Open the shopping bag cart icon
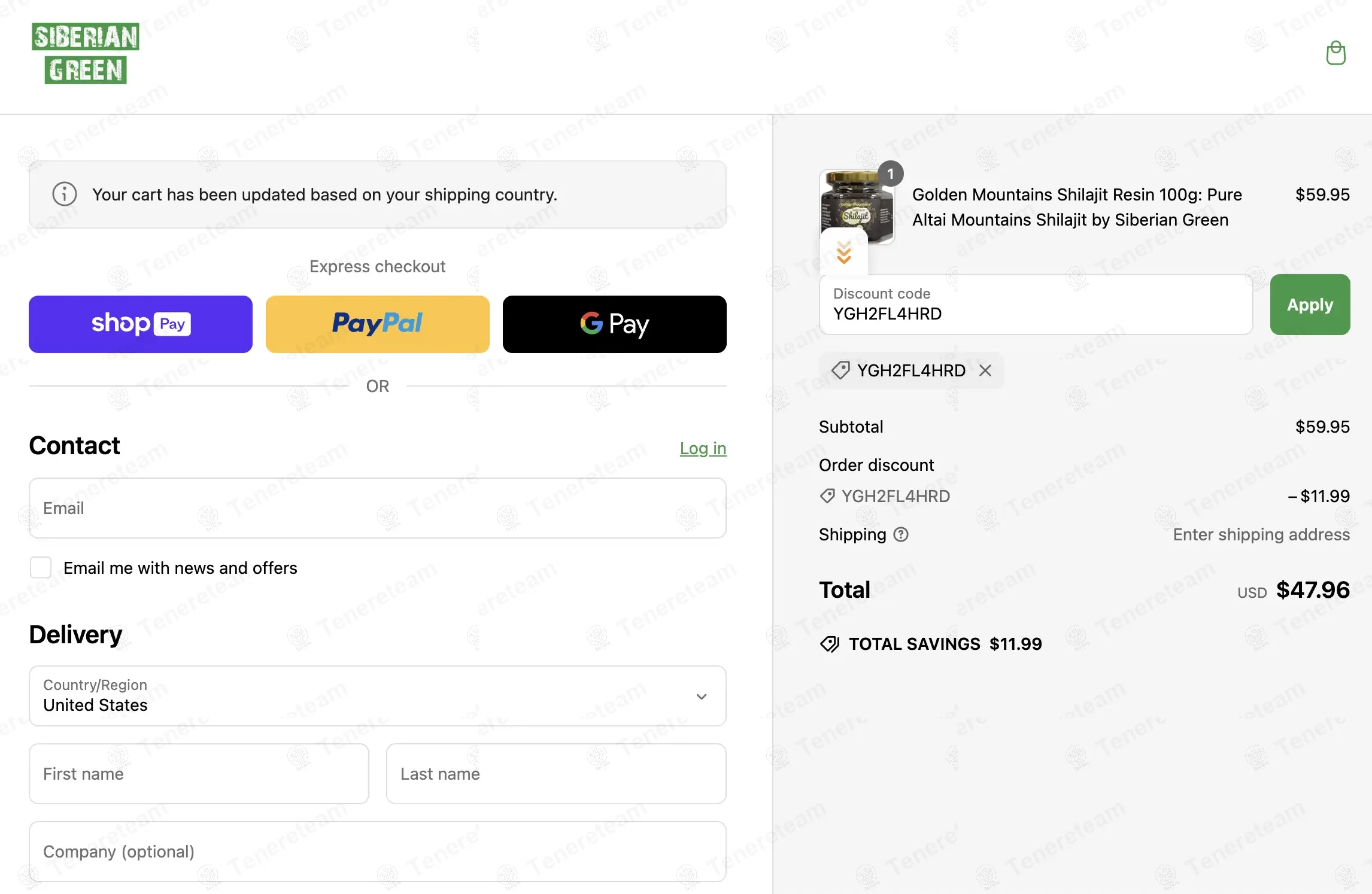The width and height of the screenshot is (1372, 894). coord(1335,53)
